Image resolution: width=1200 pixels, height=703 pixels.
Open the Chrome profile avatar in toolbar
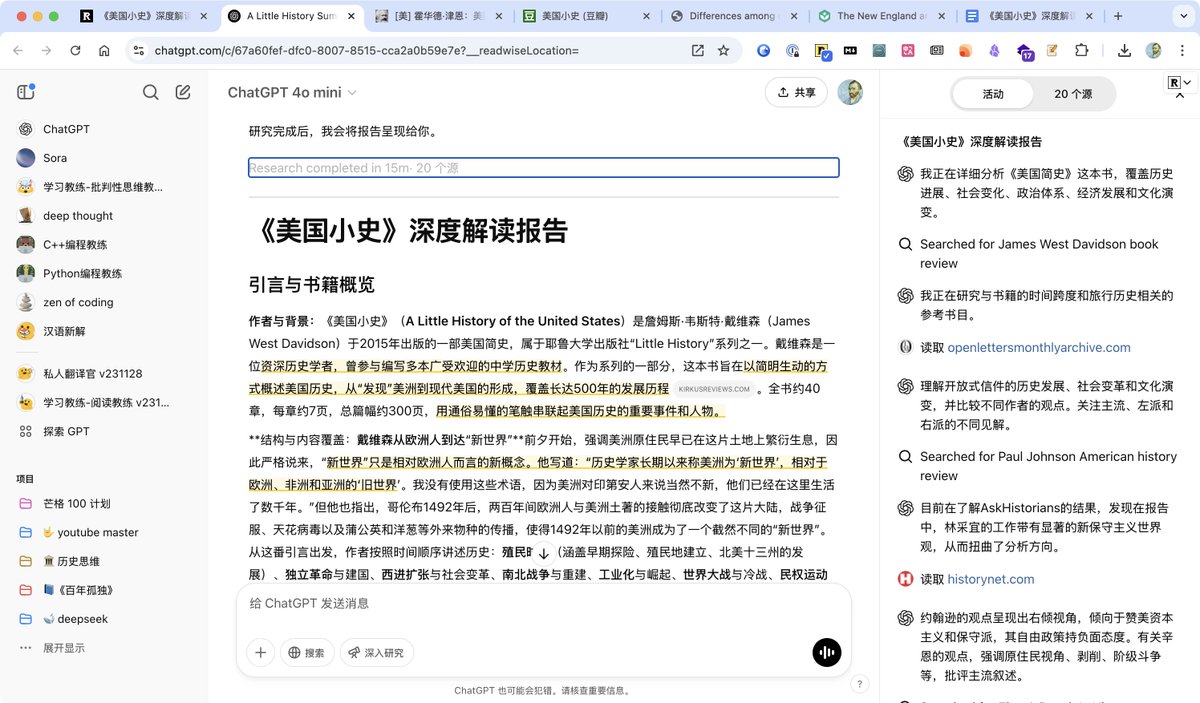pyautogui.click(x=1153, y=50)
